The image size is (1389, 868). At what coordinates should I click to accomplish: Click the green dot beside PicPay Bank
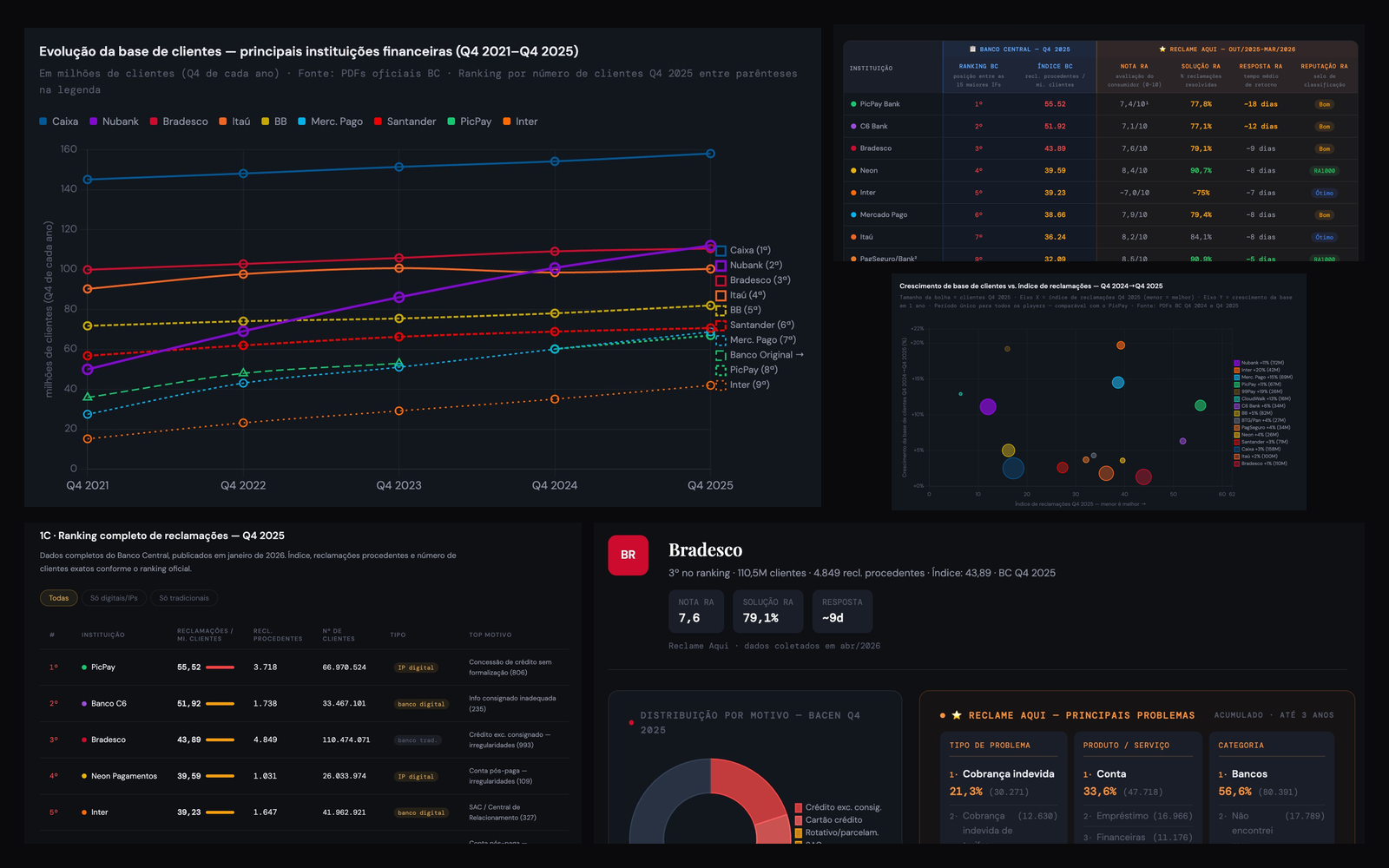[x=853, y=104]
